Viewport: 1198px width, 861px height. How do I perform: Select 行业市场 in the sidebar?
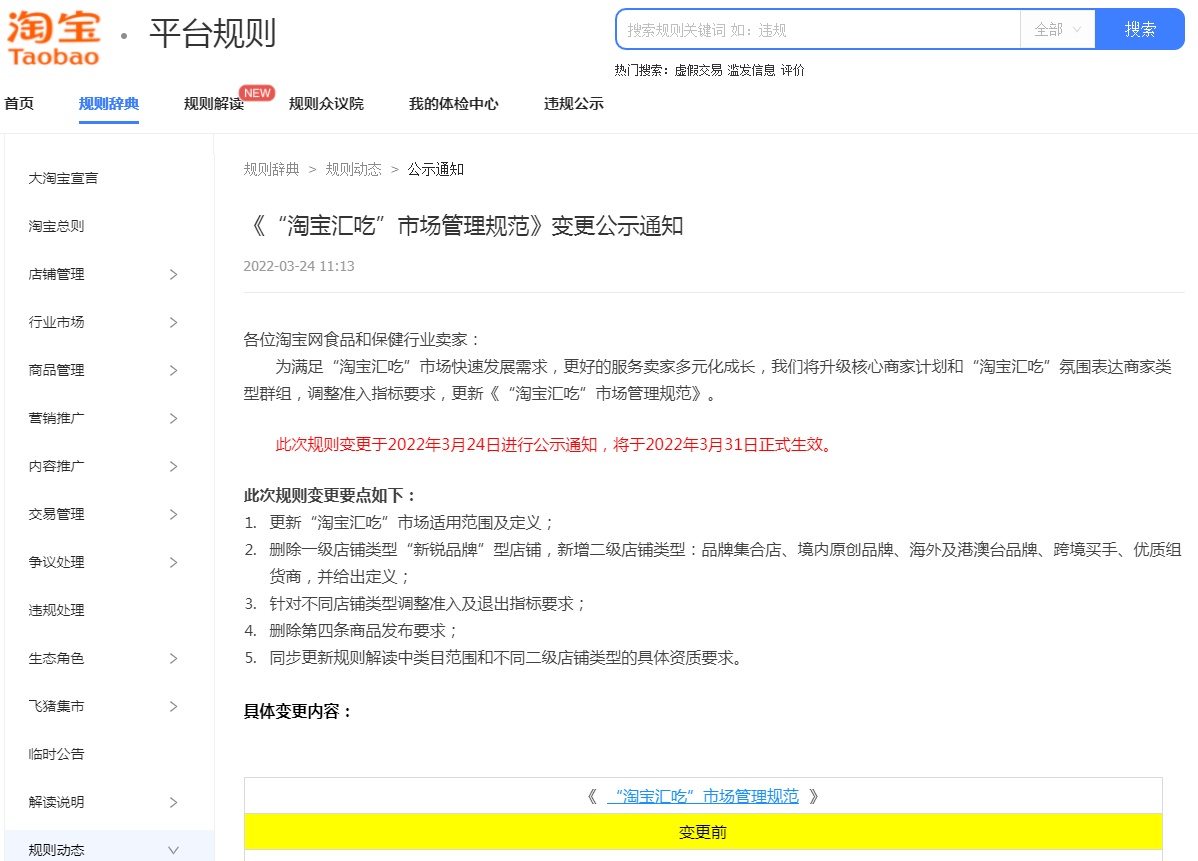[x=57, y=322]
